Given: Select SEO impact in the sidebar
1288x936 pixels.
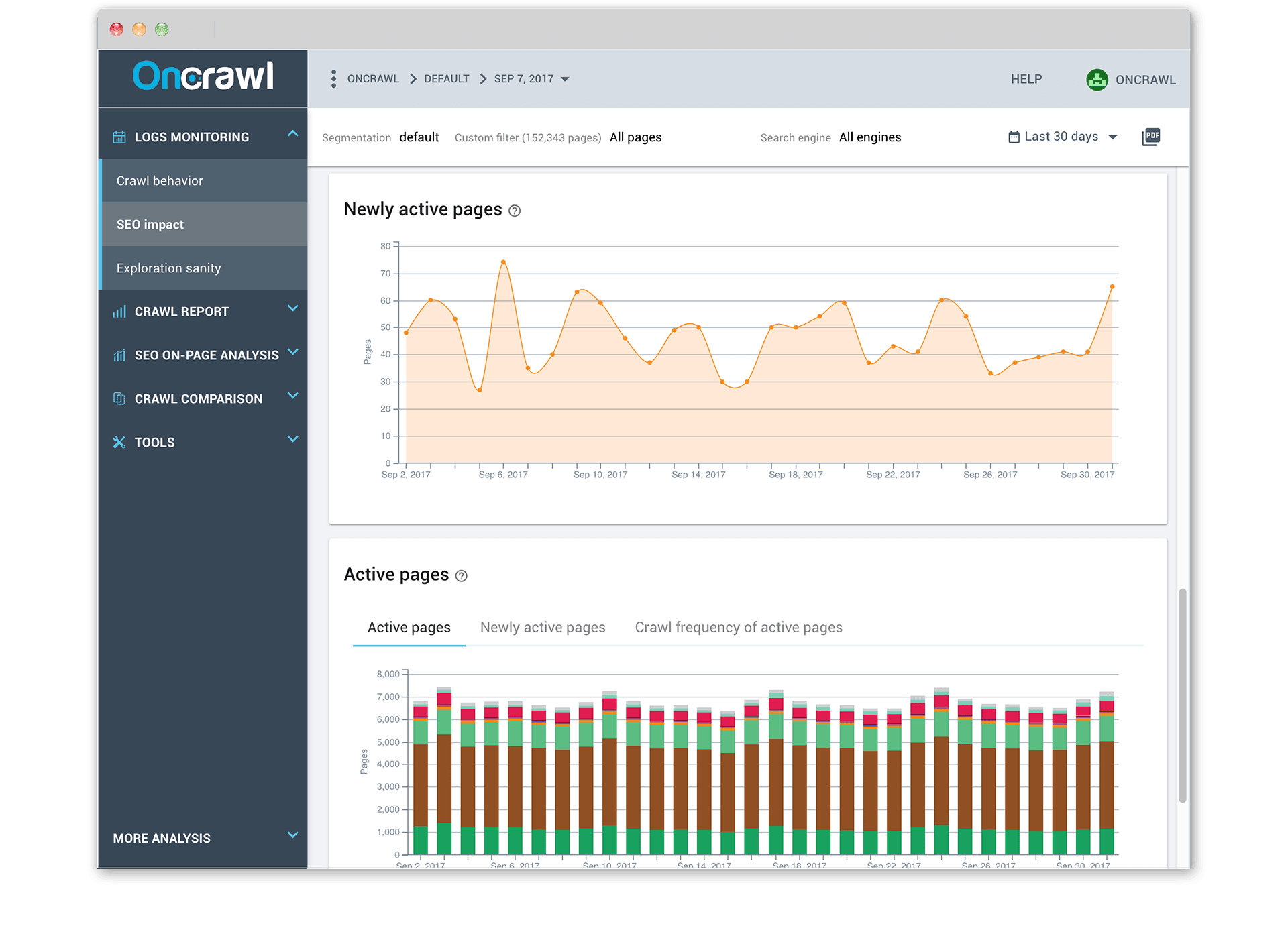Looking at the screenshot, I should click(150, 224).
